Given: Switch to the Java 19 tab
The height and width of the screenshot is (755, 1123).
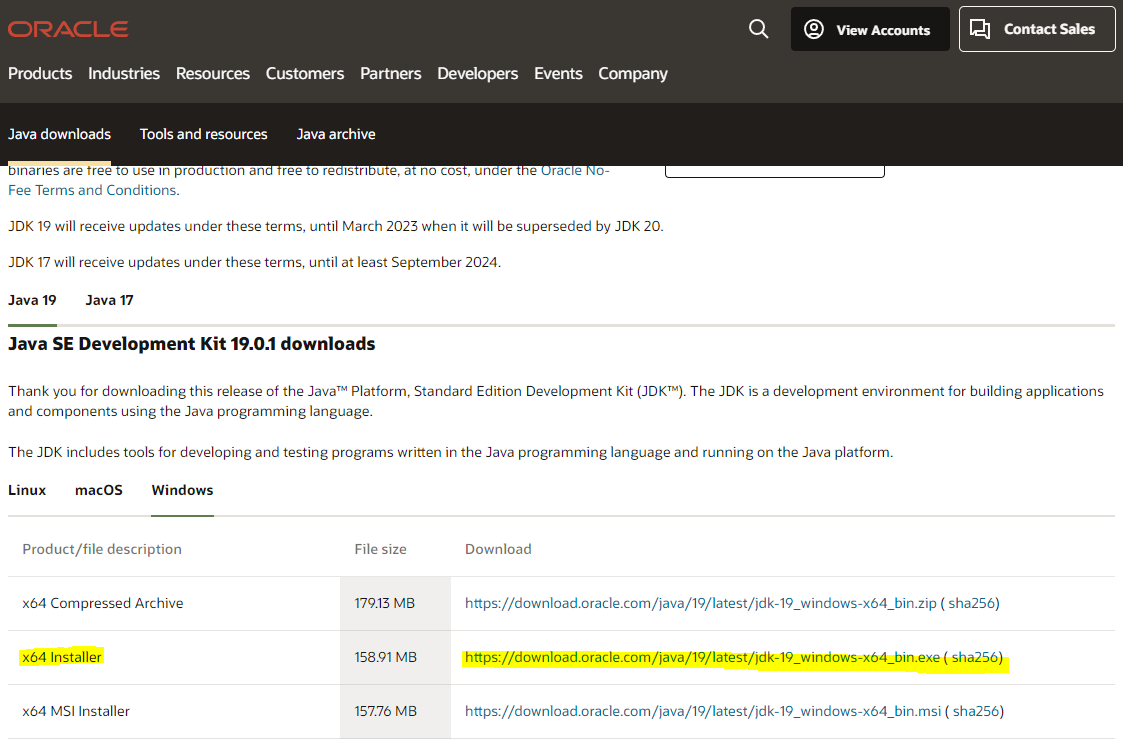Looking at the screenshot, I should pyautogui.click(x=32, y=300).
